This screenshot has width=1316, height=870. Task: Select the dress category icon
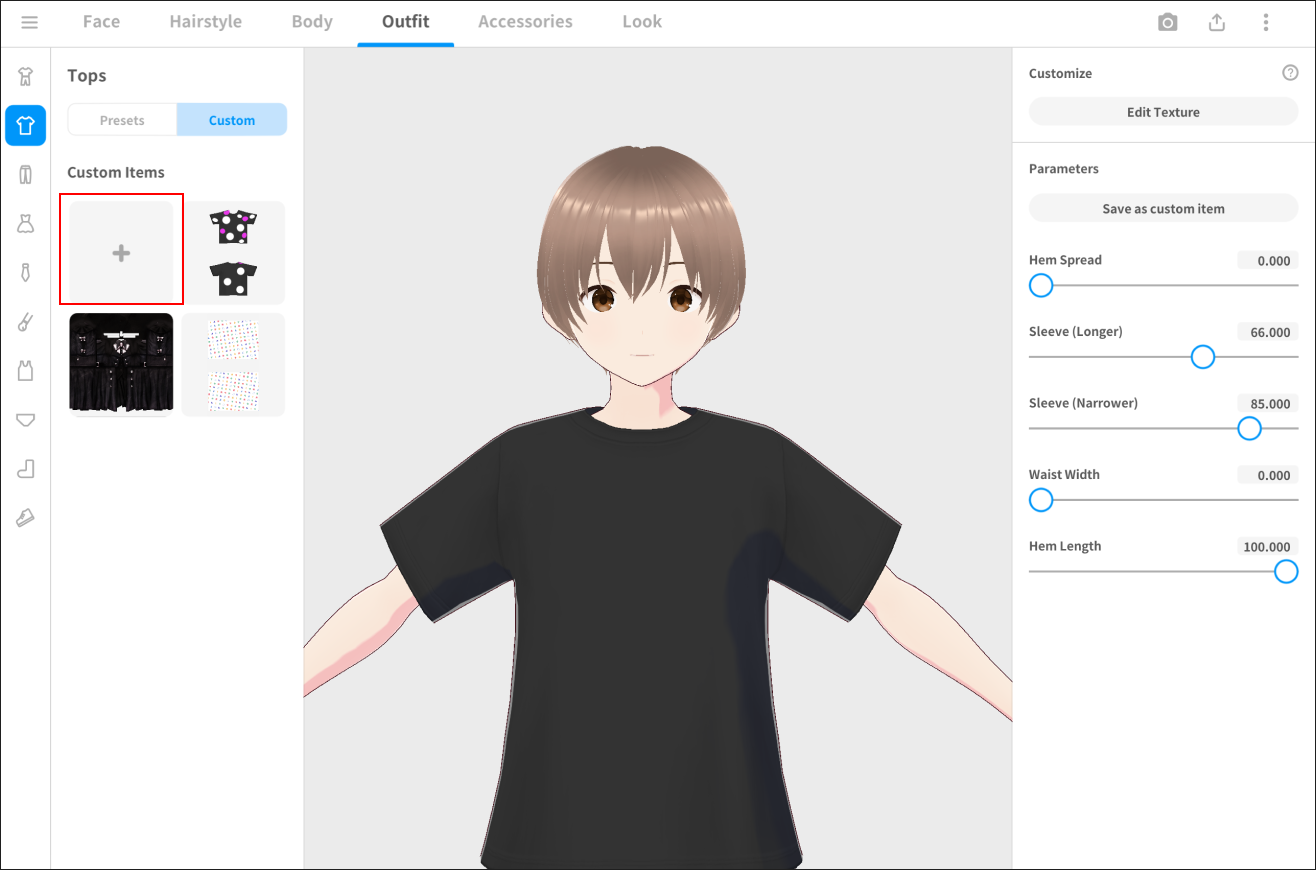pyautogui.click(x=26, y=224)
